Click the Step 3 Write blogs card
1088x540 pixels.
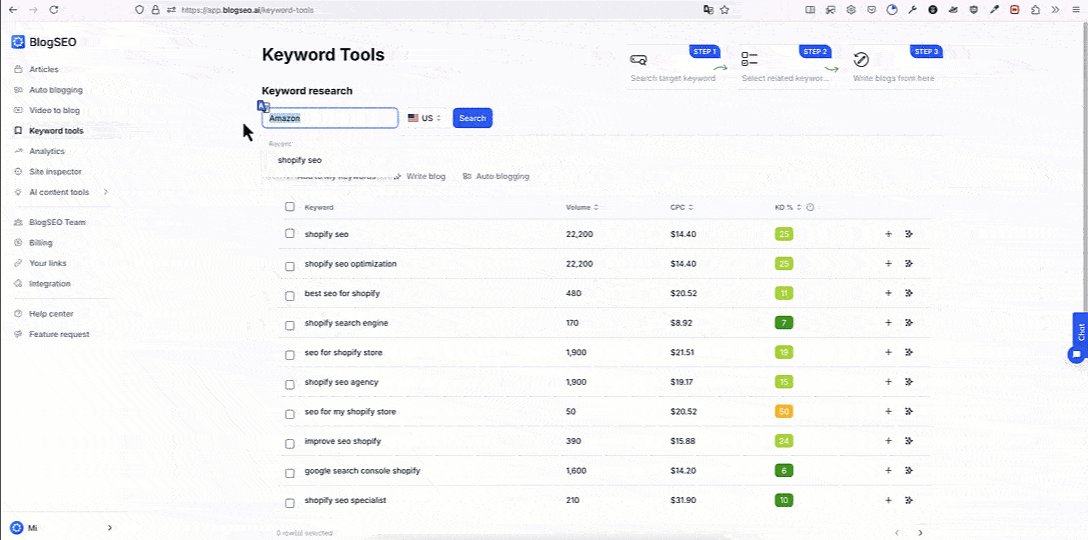[896, 66]
